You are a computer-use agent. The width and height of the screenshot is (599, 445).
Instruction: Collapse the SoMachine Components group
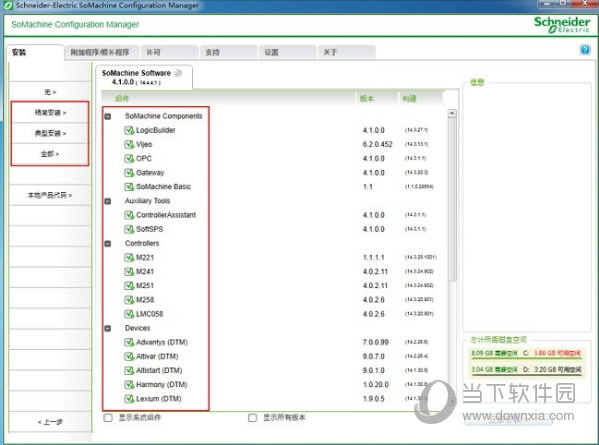pos(108,116)
